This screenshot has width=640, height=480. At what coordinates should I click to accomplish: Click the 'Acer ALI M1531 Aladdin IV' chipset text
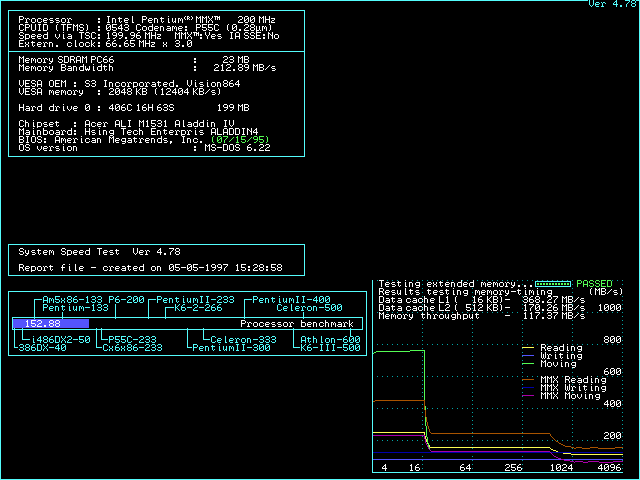click(x=159, y=124)
